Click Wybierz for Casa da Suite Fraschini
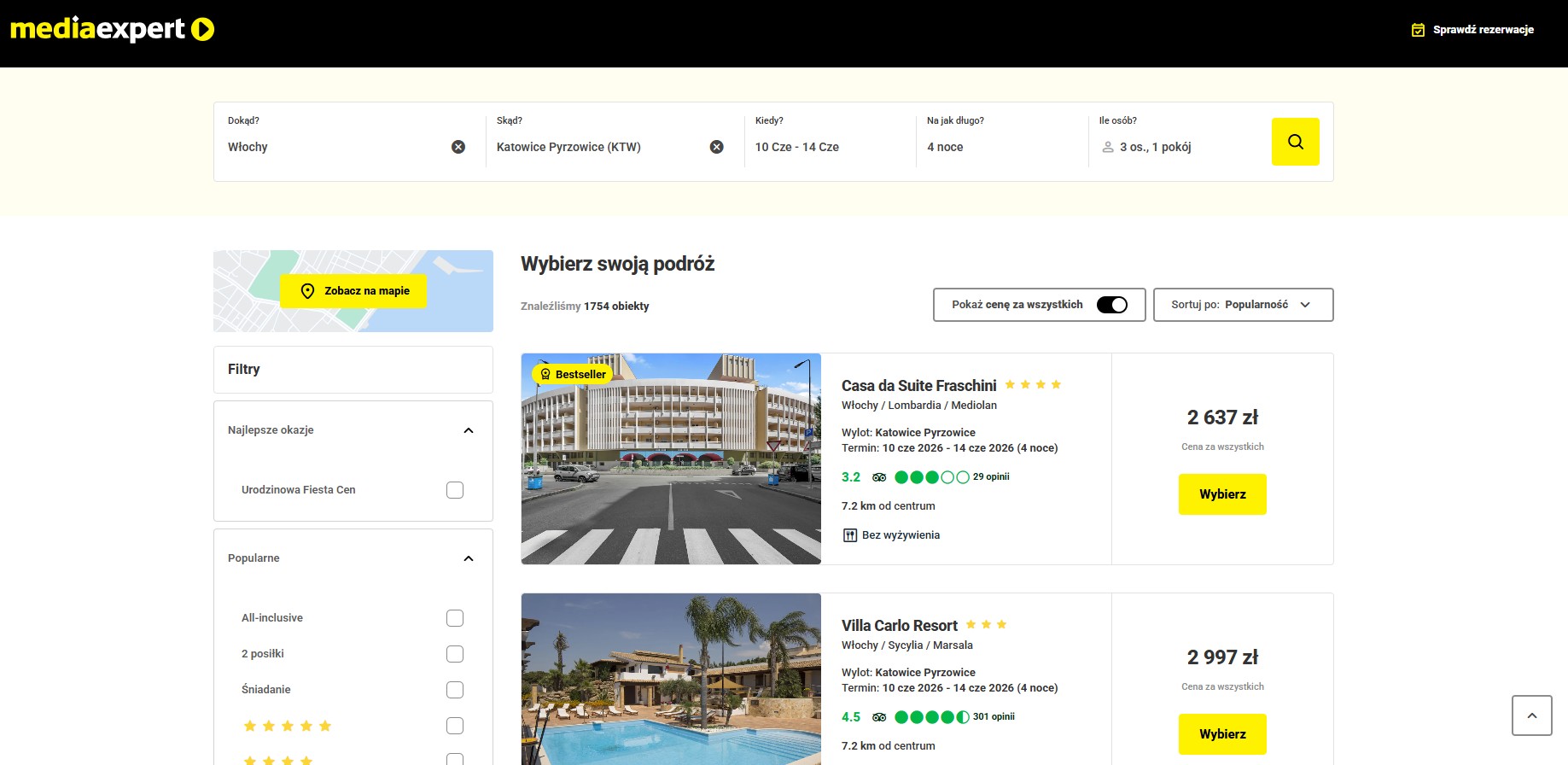Image resolution: width=1568 pixels, height=765 pixels. [1222, 494]
